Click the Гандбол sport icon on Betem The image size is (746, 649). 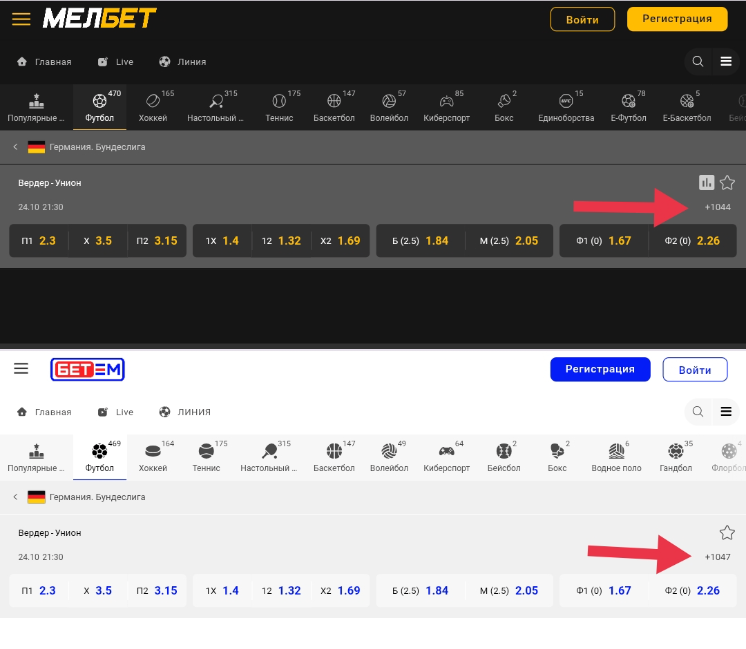(x=676, y=457)
